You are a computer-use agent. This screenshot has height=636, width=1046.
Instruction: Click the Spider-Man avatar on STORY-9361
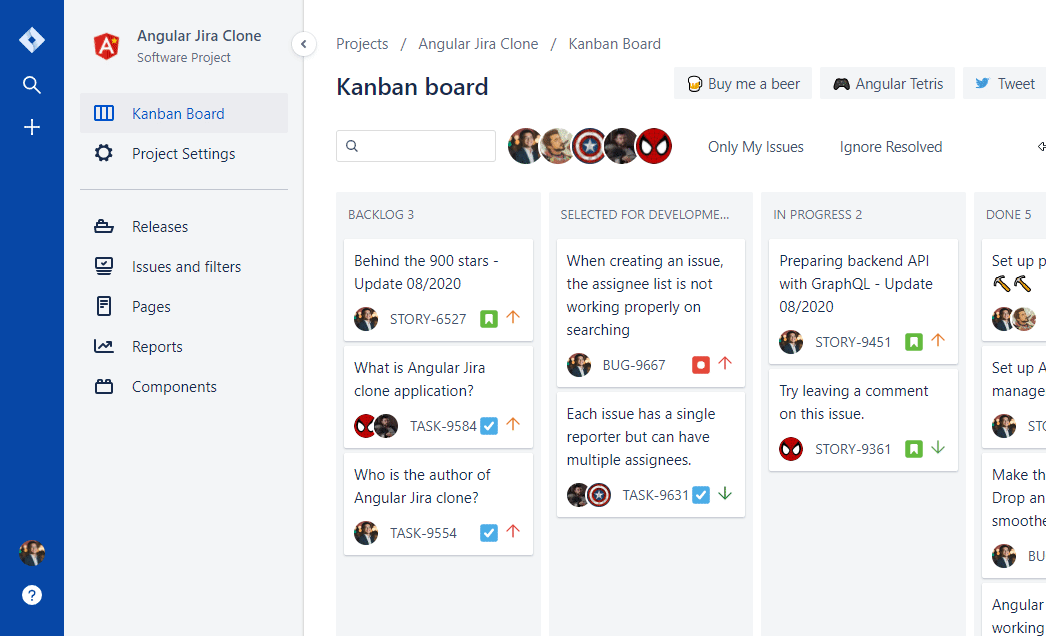[x=791, y=449]
